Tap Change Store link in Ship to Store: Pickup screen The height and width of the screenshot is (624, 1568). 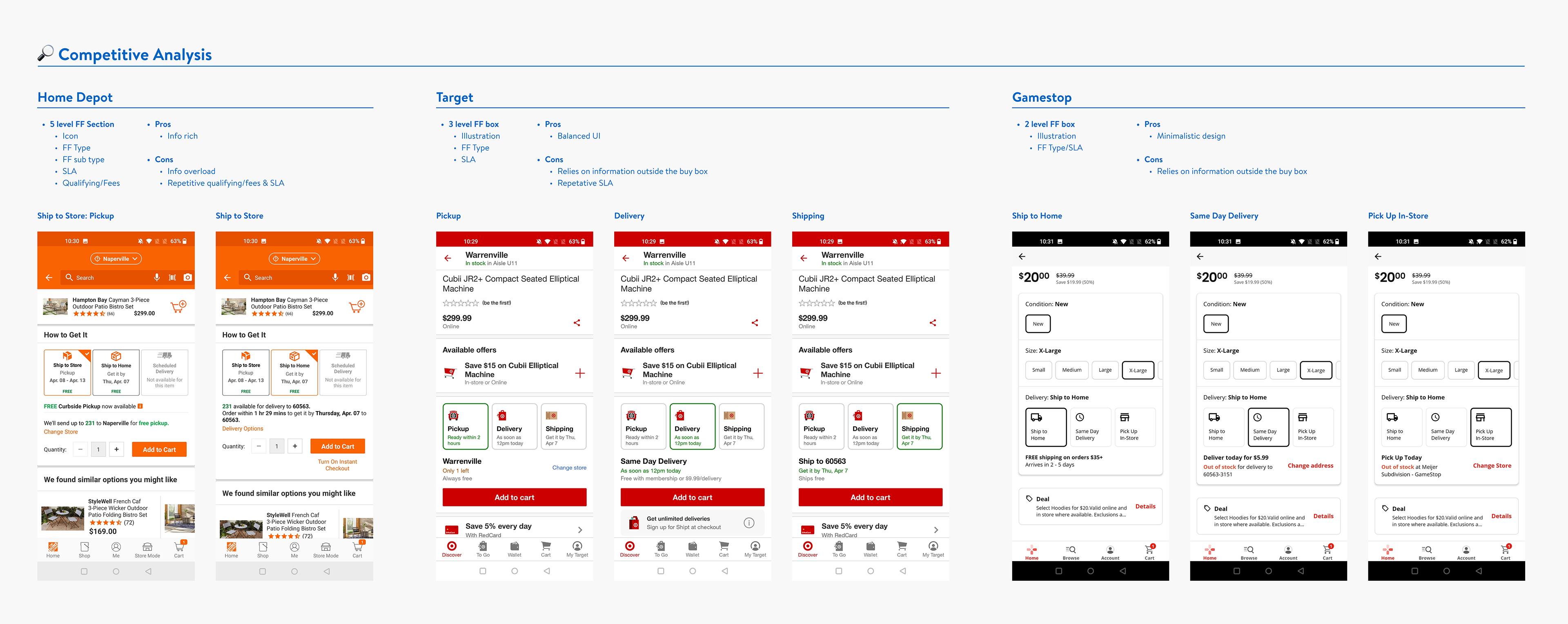(61, 432)
